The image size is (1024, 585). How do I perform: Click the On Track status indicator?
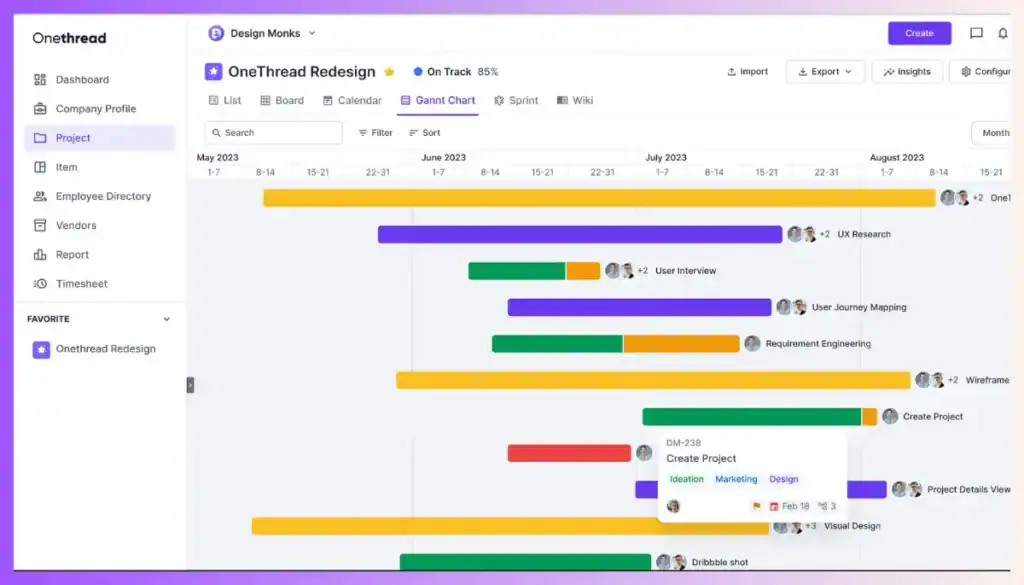pos(442,72)
